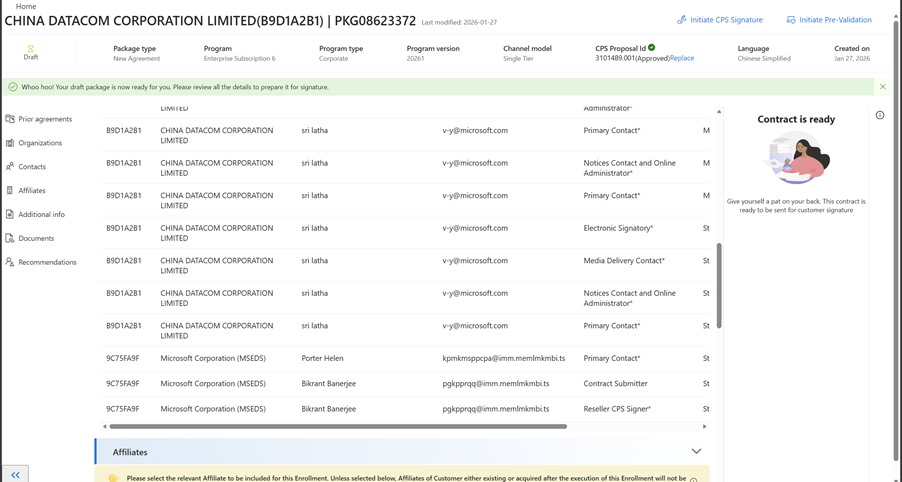Collapse the Affiliates section chevron
The image size is (902, 482).
pos(696,452)
